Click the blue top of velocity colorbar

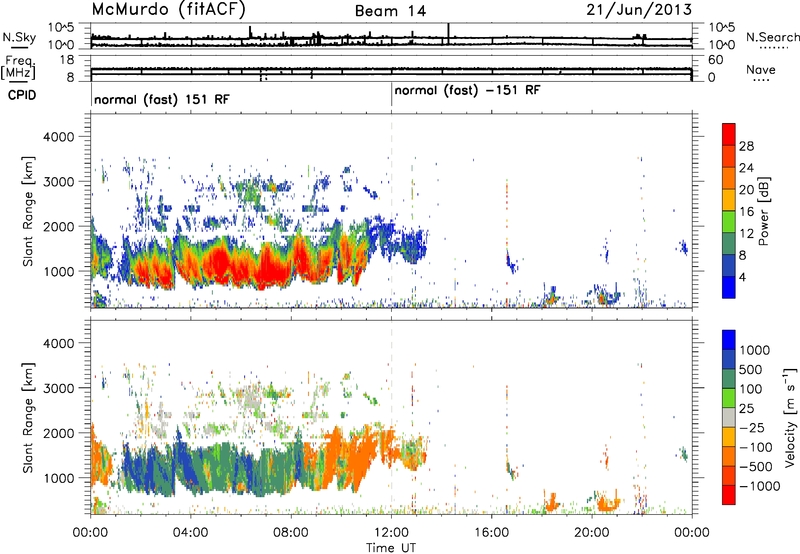pyautogui.click(x=729, y=339)
